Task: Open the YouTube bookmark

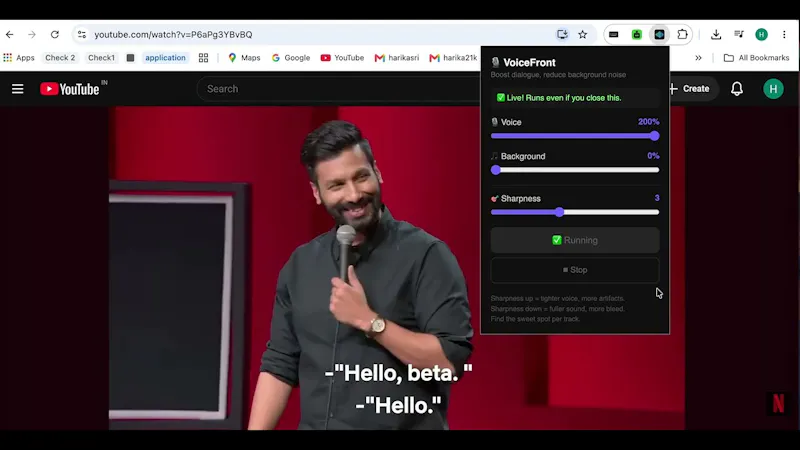Action: (342, 58)
